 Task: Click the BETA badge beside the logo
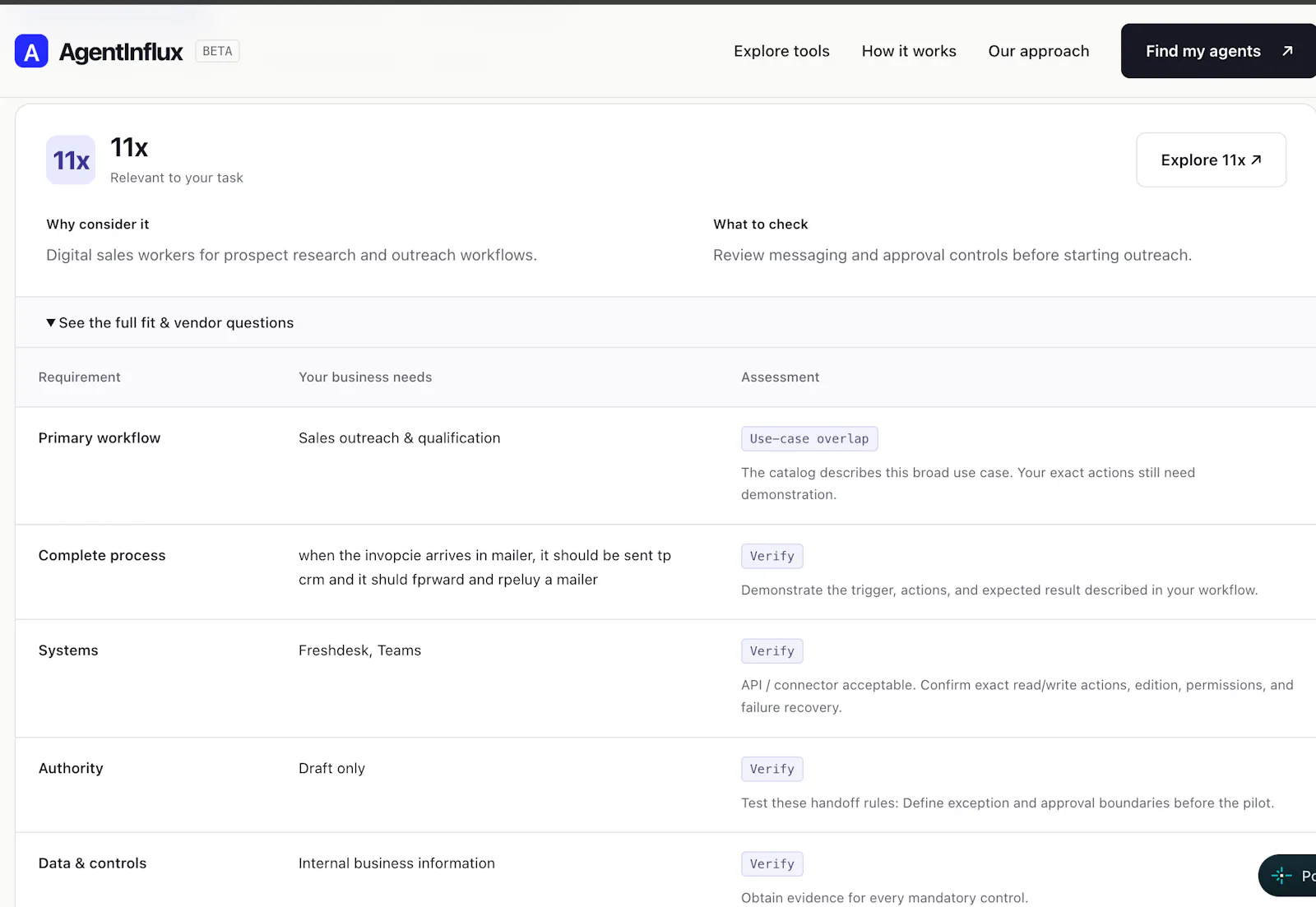tap(217, 51)
